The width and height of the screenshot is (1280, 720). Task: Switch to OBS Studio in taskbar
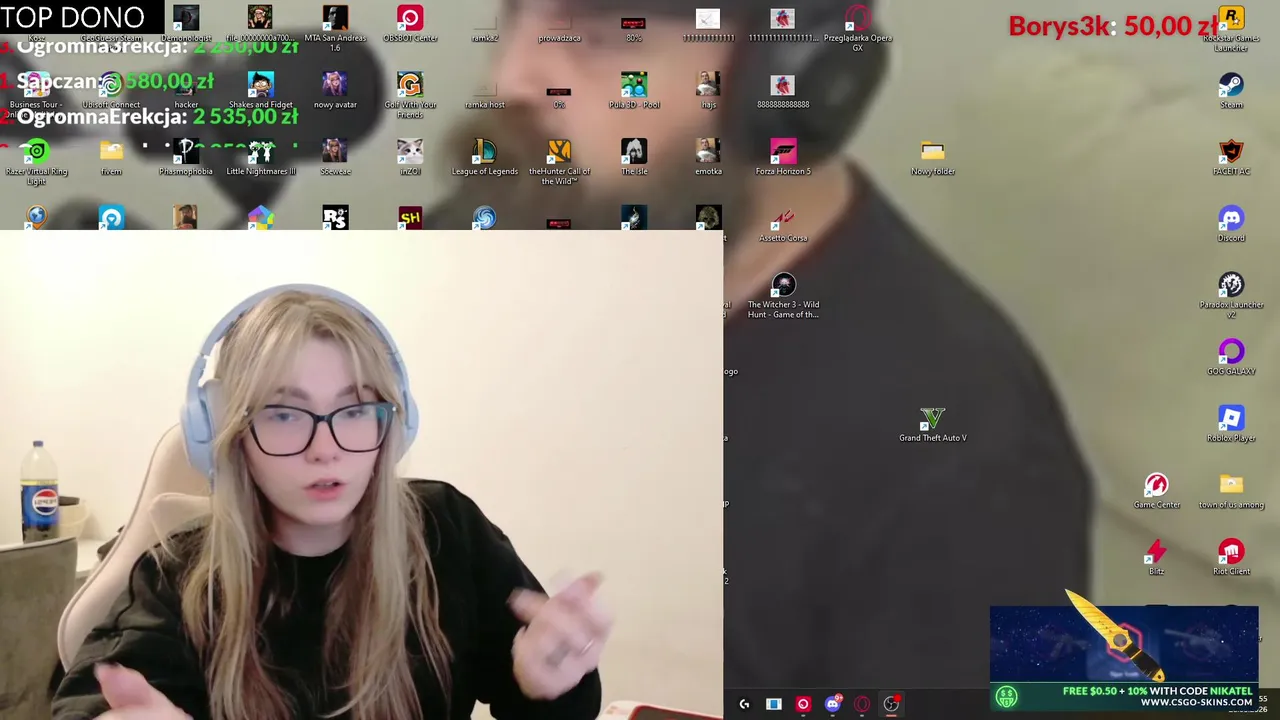click(x=891, y=704)
